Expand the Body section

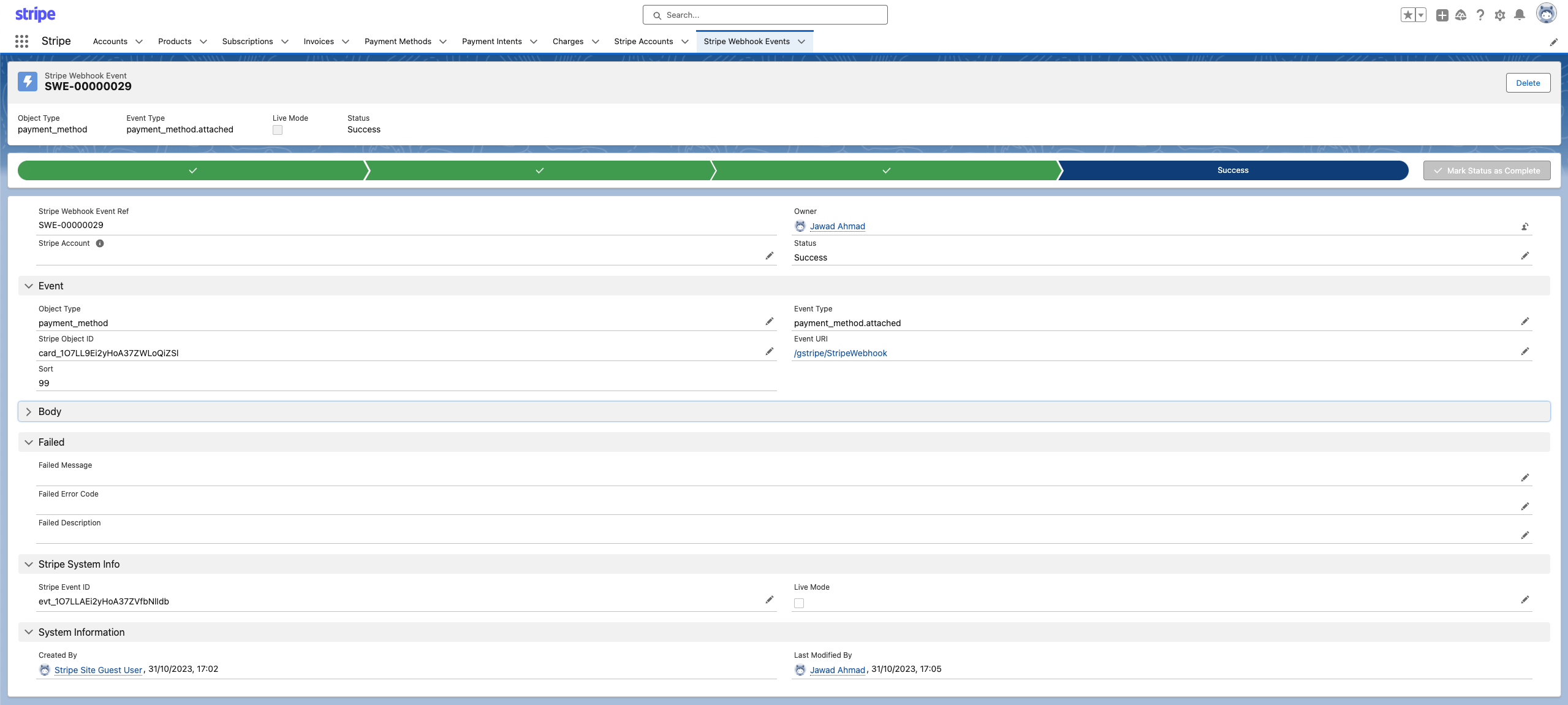coord(29,411)
